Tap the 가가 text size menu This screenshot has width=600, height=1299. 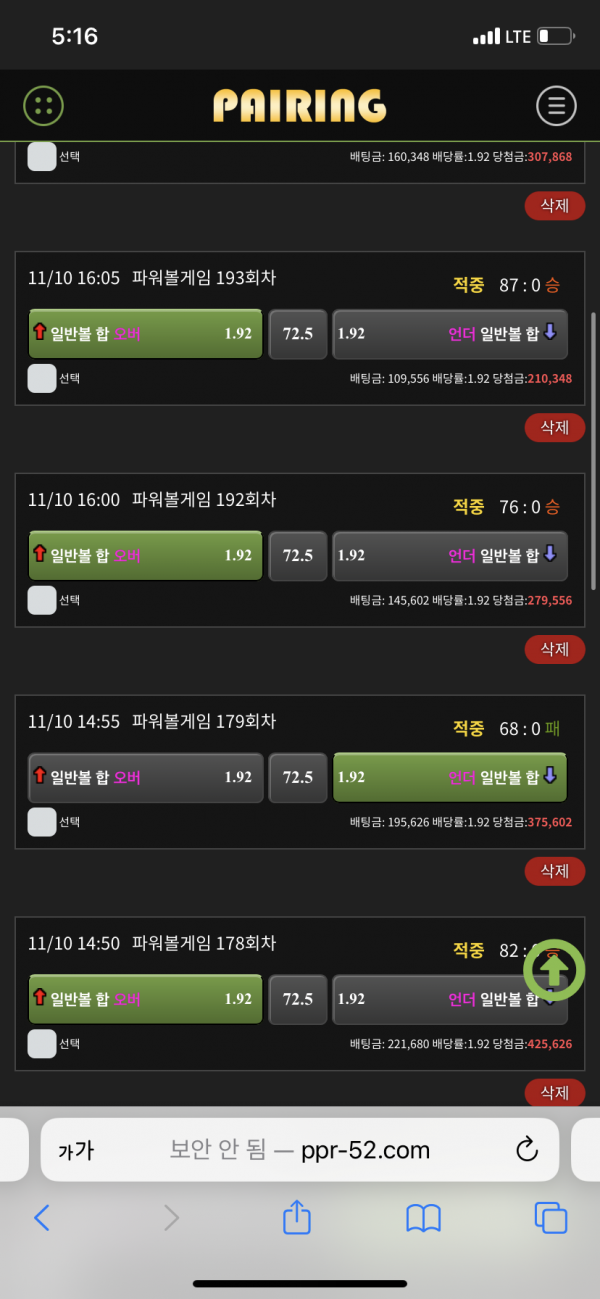point(76,1150)
